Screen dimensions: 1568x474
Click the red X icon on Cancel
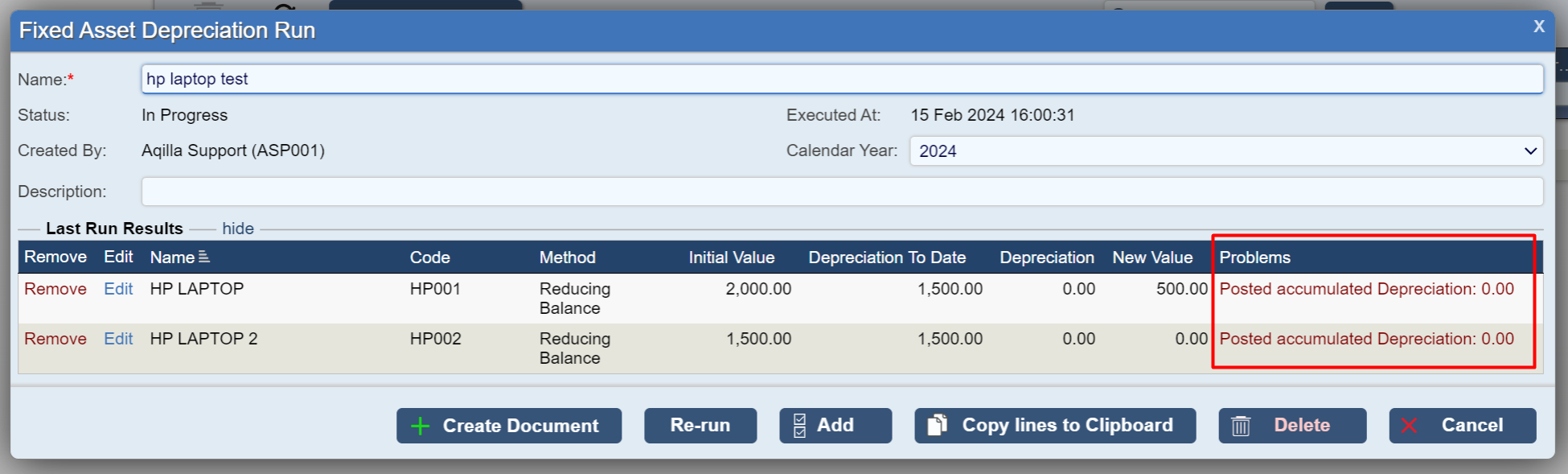click(x=1409, y=426)
